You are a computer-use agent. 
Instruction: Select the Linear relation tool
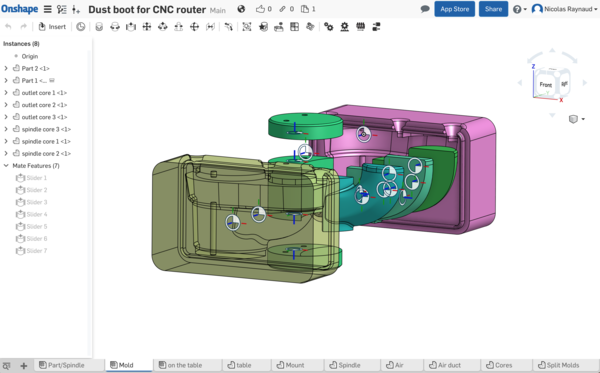[x=377, y=27]
